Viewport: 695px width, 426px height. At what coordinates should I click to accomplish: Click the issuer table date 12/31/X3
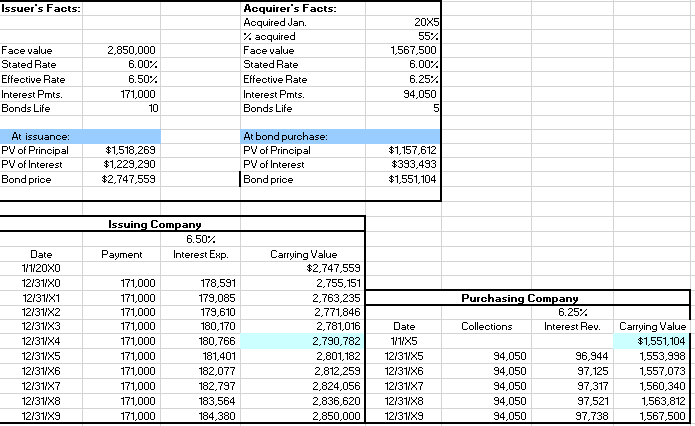pyautogui.click(x=41, y=327)
